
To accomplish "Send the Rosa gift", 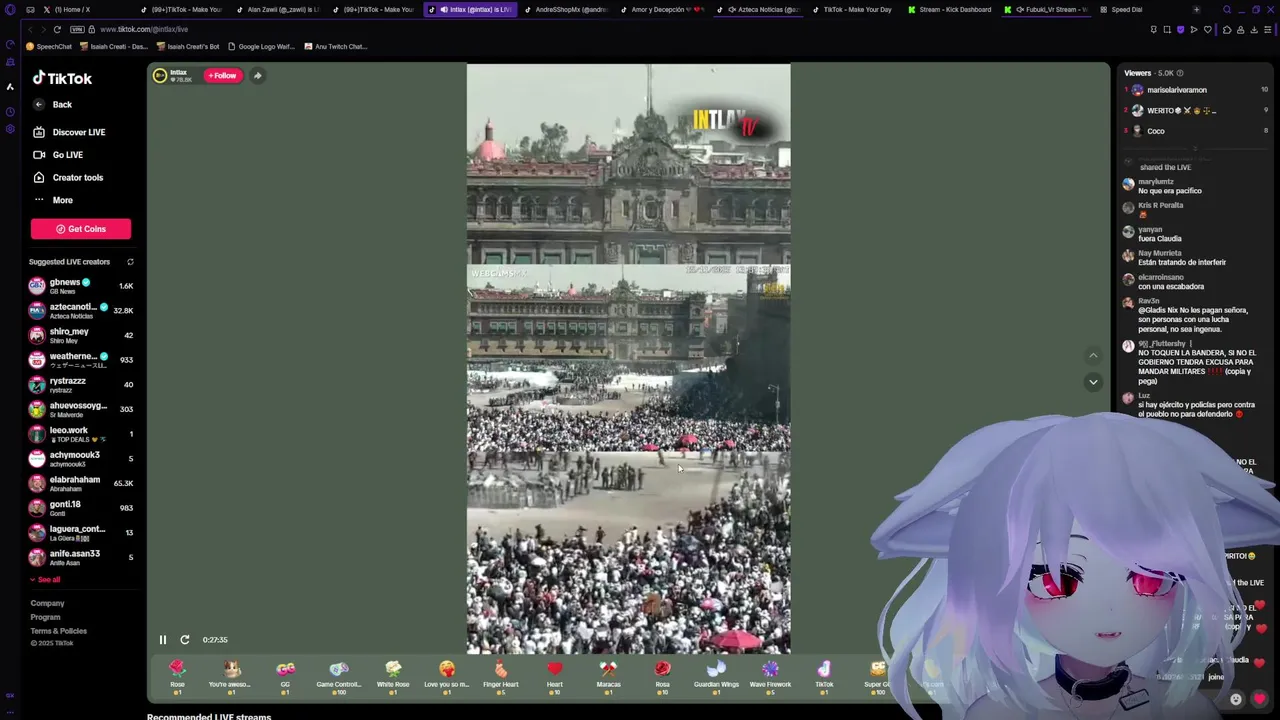I will pyautogui.click(x=662, y=677).
